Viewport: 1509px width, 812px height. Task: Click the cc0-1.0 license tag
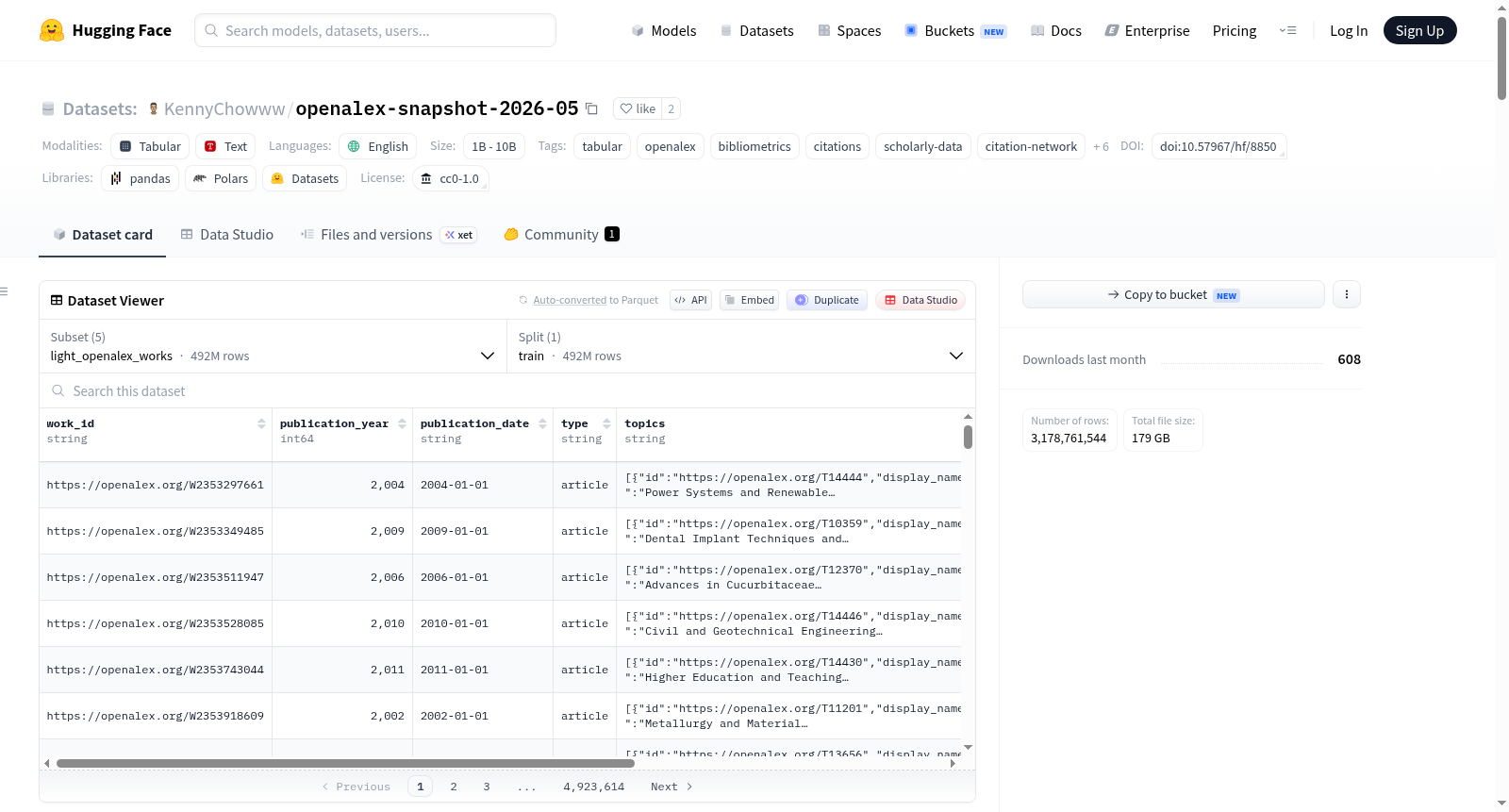tap(450, 178)
